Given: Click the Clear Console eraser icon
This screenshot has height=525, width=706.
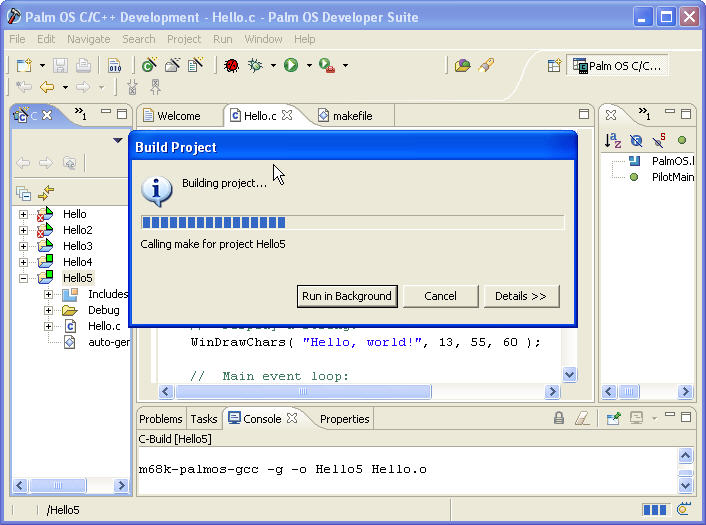Looking at the screenshot, I should point(582,419).
